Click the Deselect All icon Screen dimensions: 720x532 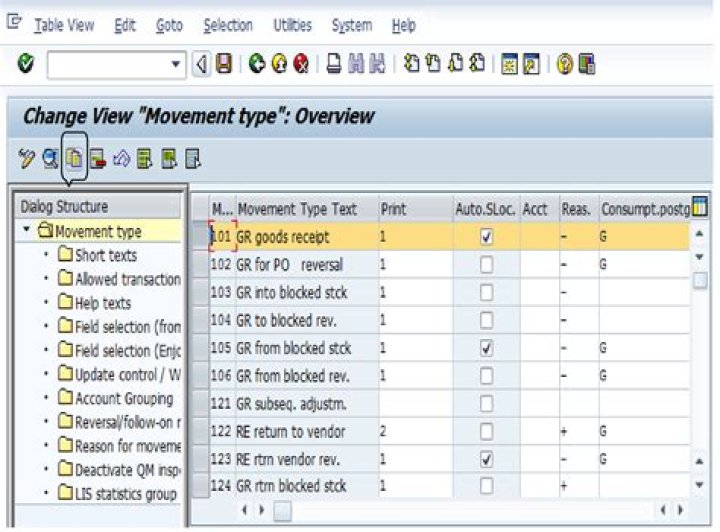193,159
